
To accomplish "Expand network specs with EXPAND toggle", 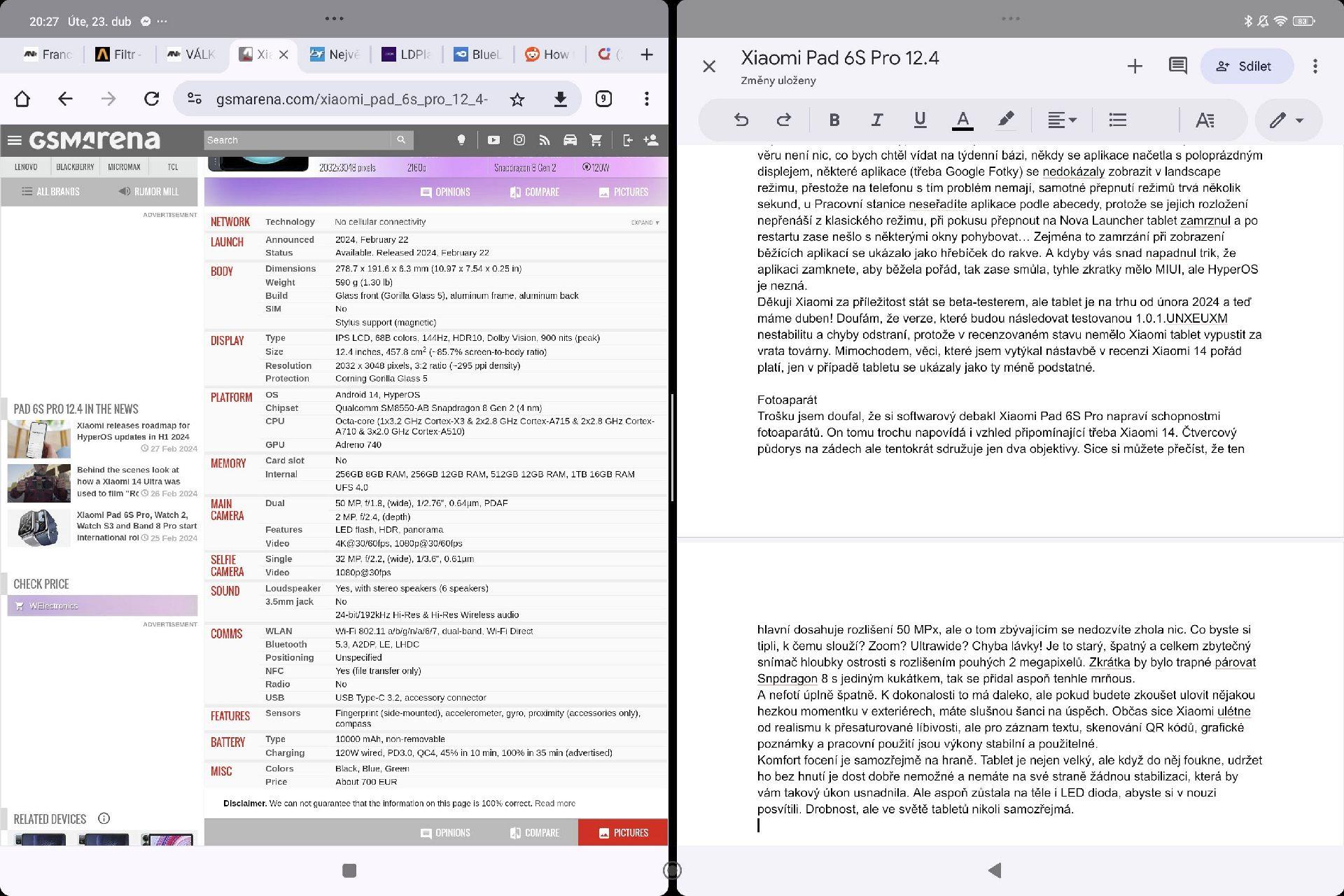I will tap(645, 223).
